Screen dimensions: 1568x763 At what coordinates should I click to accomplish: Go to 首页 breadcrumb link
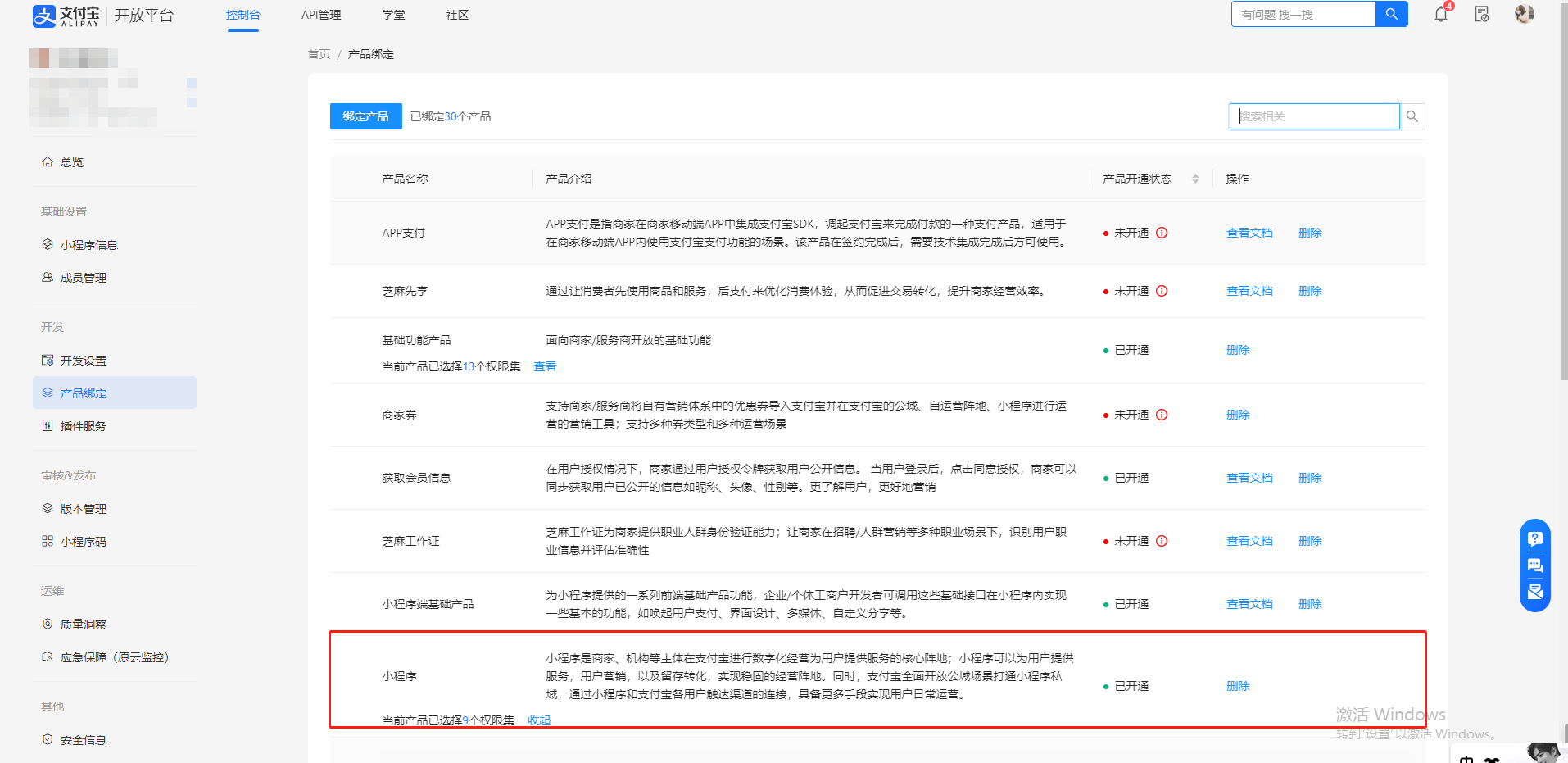pyautogui.click(x=319, y=54)
